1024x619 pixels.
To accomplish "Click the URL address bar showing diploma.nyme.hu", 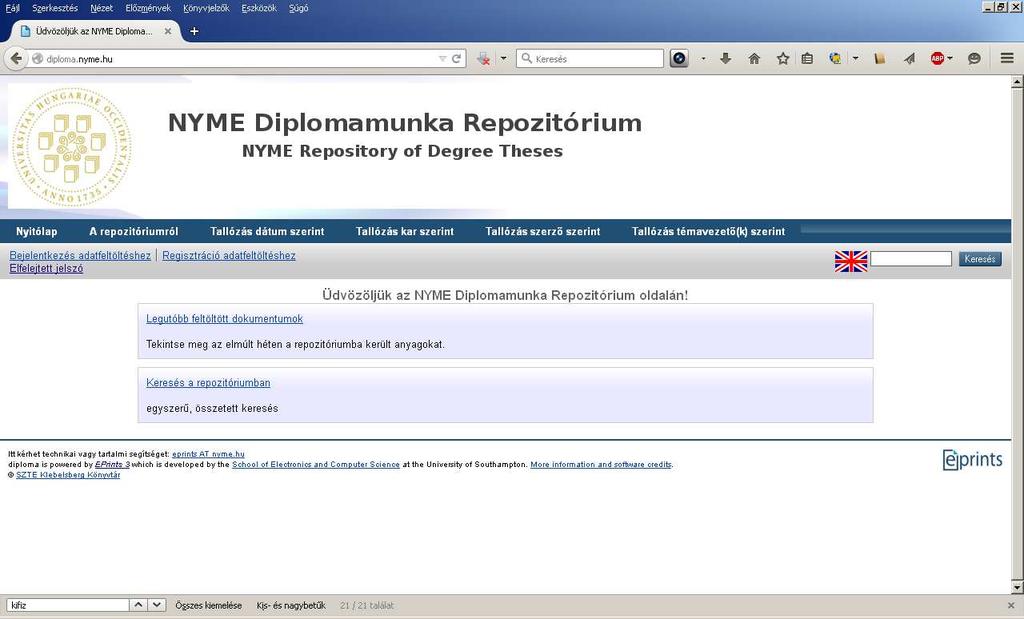I will (x=235, y=59).
